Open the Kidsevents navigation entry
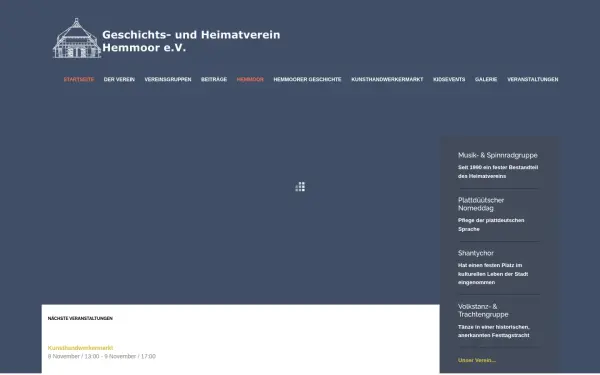Screen dimensions: 600x375 pos(449,80)
